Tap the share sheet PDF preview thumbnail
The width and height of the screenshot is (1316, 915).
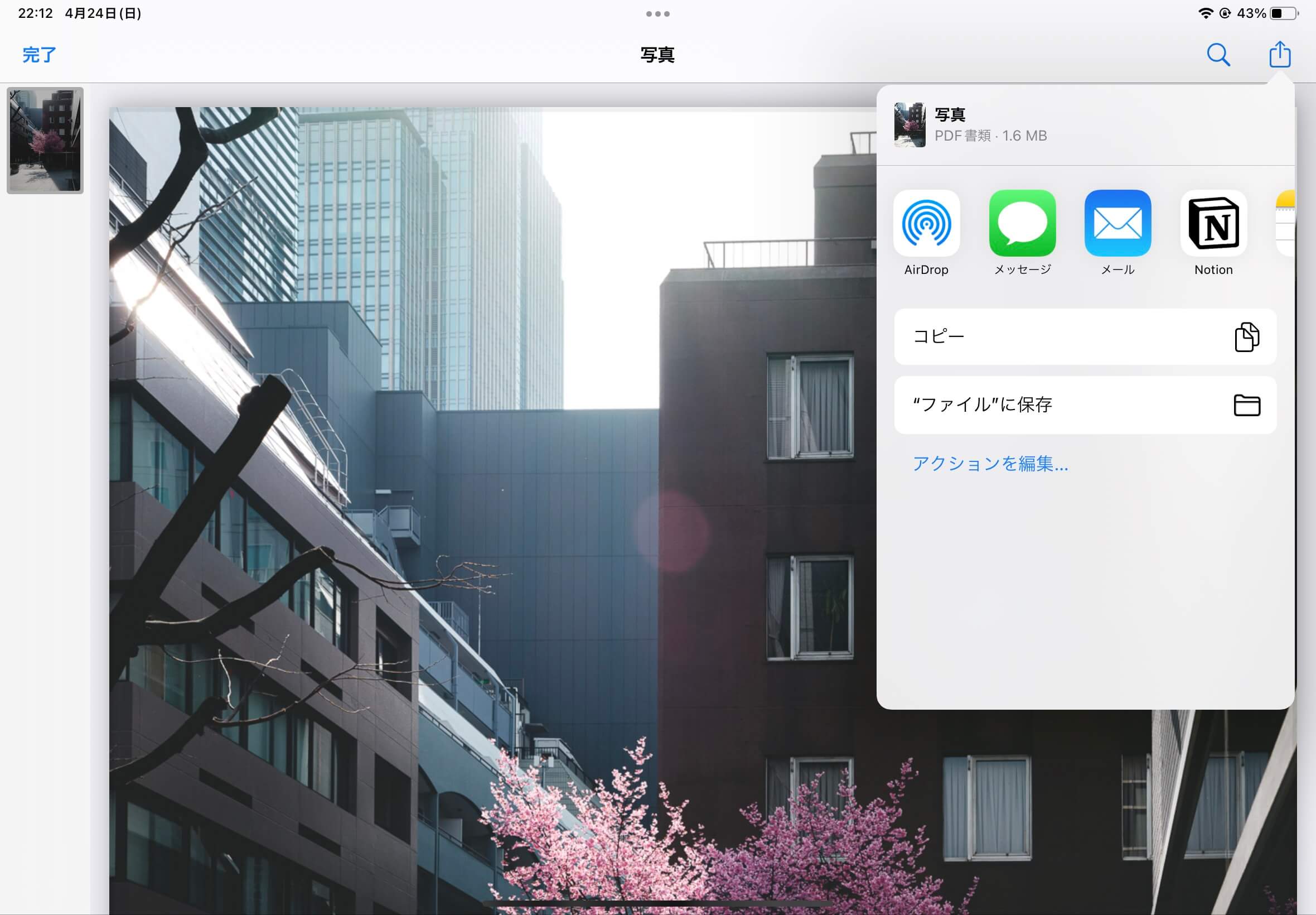(x=909, y=125)
